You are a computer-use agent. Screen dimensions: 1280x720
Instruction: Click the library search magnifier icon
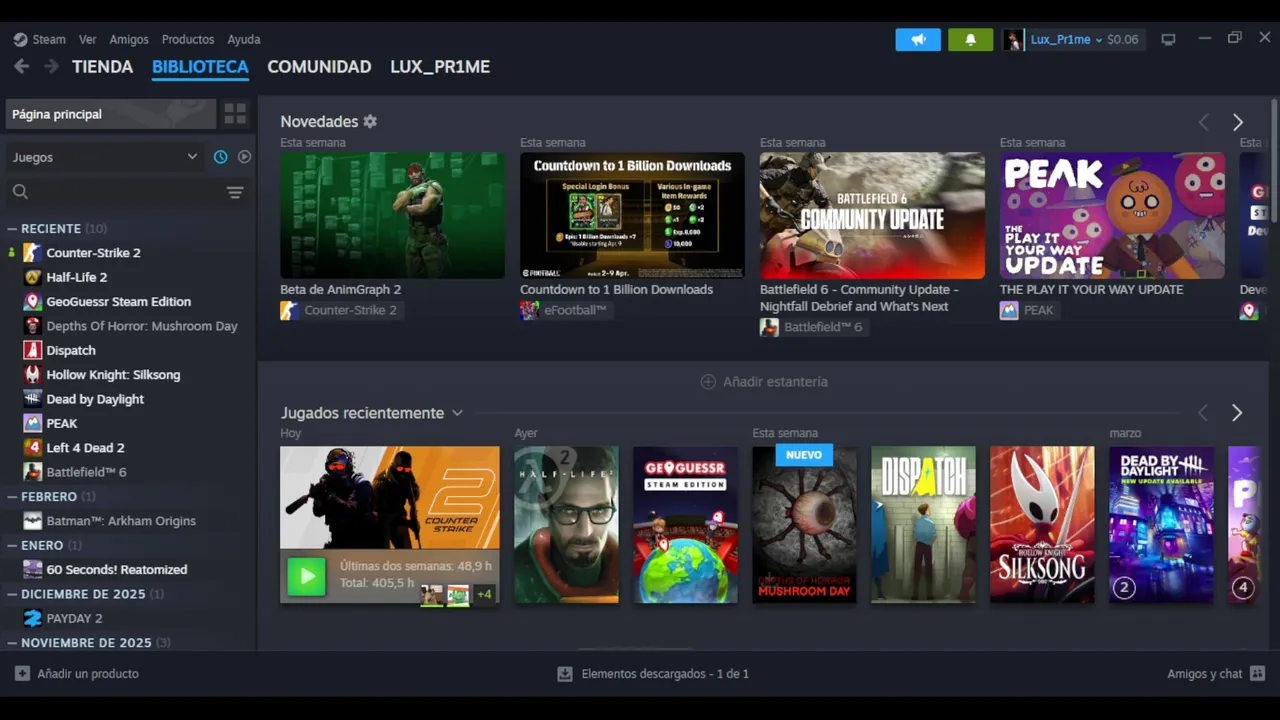point(20,192)
